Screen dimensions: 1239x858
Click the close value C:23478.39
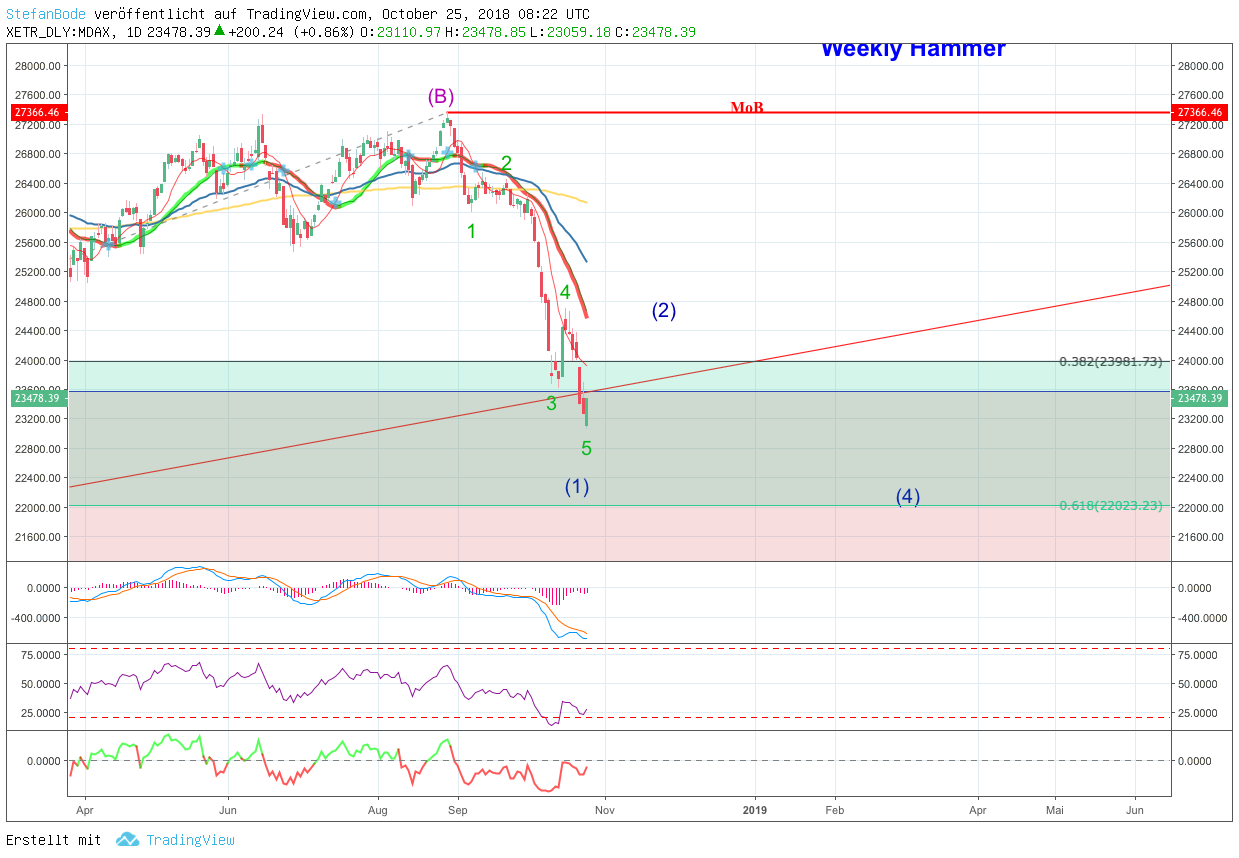coord(655,32)
